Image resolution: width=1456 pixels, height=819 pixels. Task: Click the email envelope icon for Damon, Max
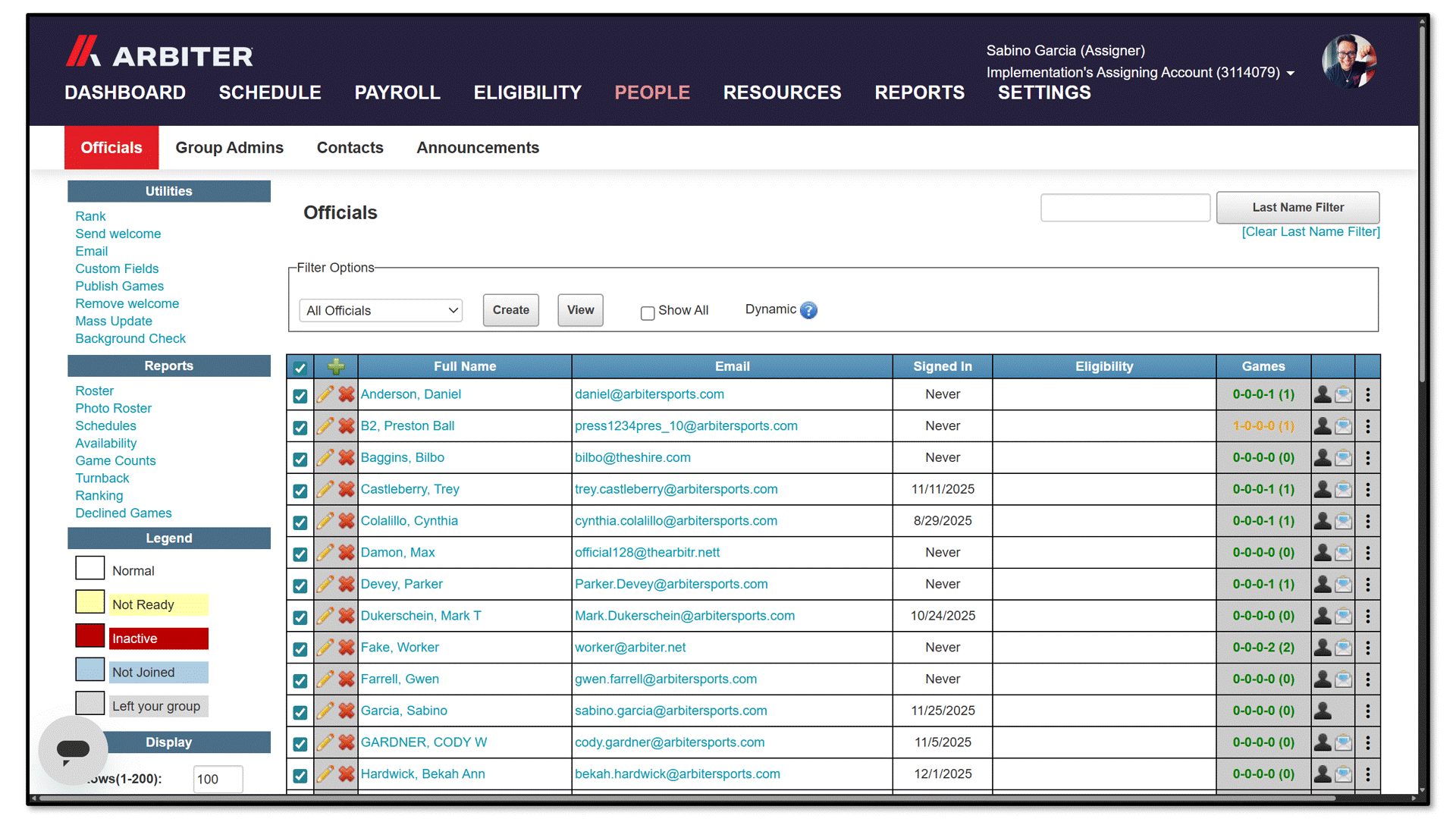point(1344,553)
